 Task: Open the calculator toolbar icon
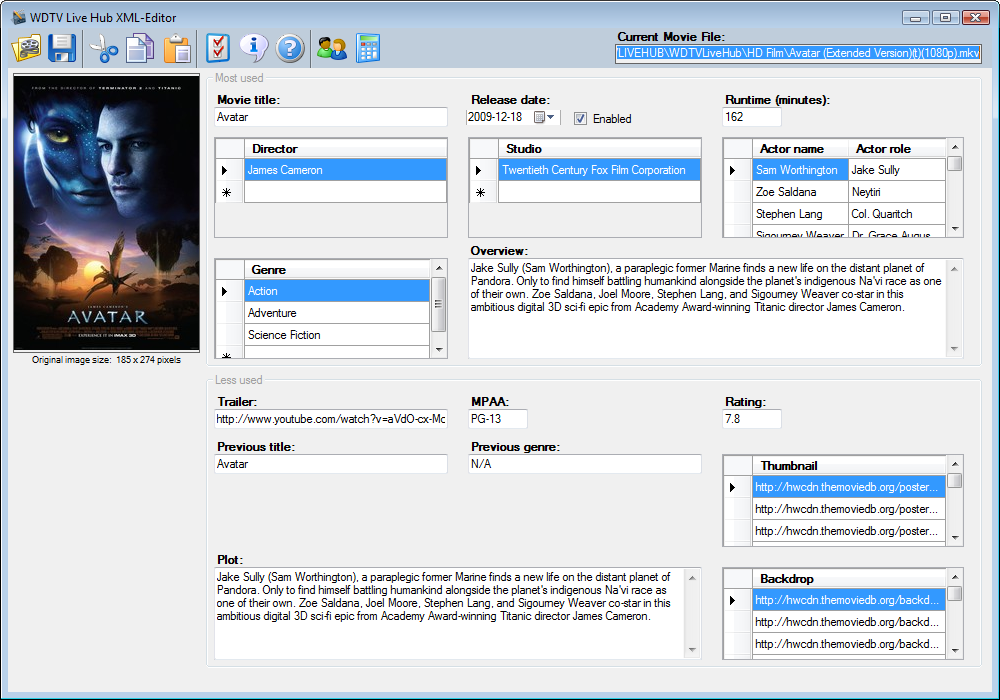(x=368, y=48)
